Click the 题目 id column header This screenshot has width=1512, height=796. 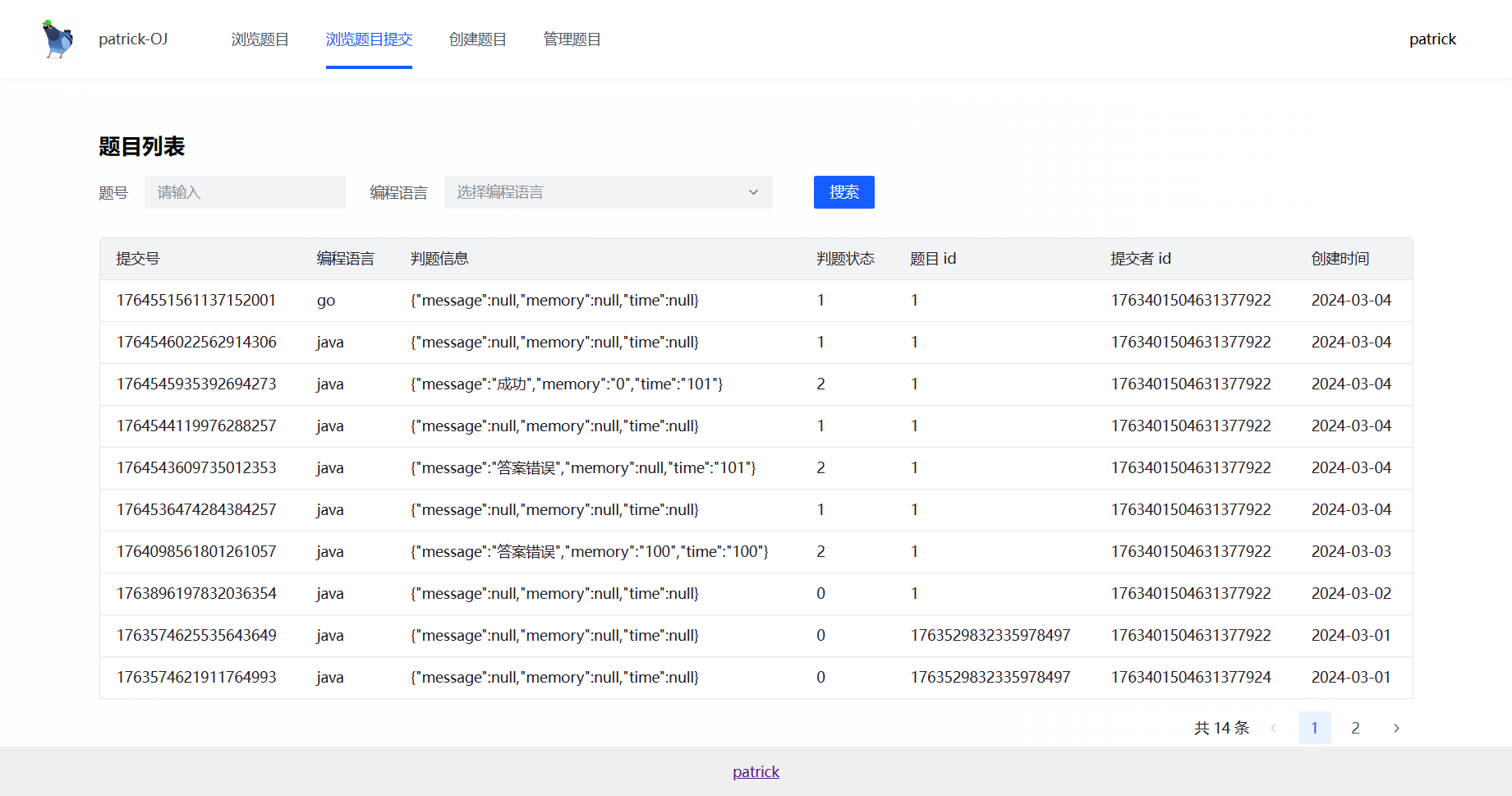point(933,259)
